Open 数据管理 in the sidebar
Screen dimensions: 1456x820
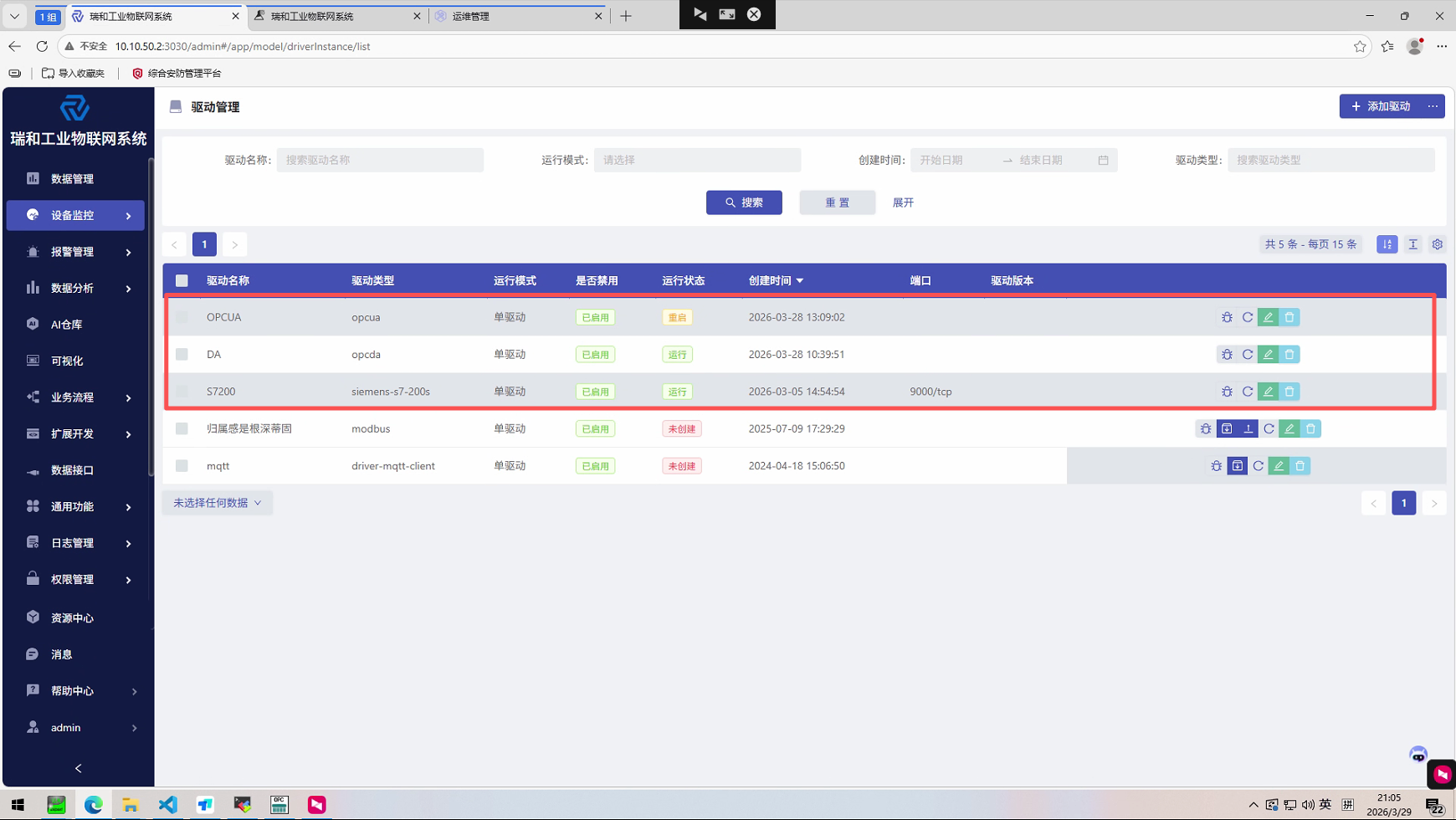point(72,179)
